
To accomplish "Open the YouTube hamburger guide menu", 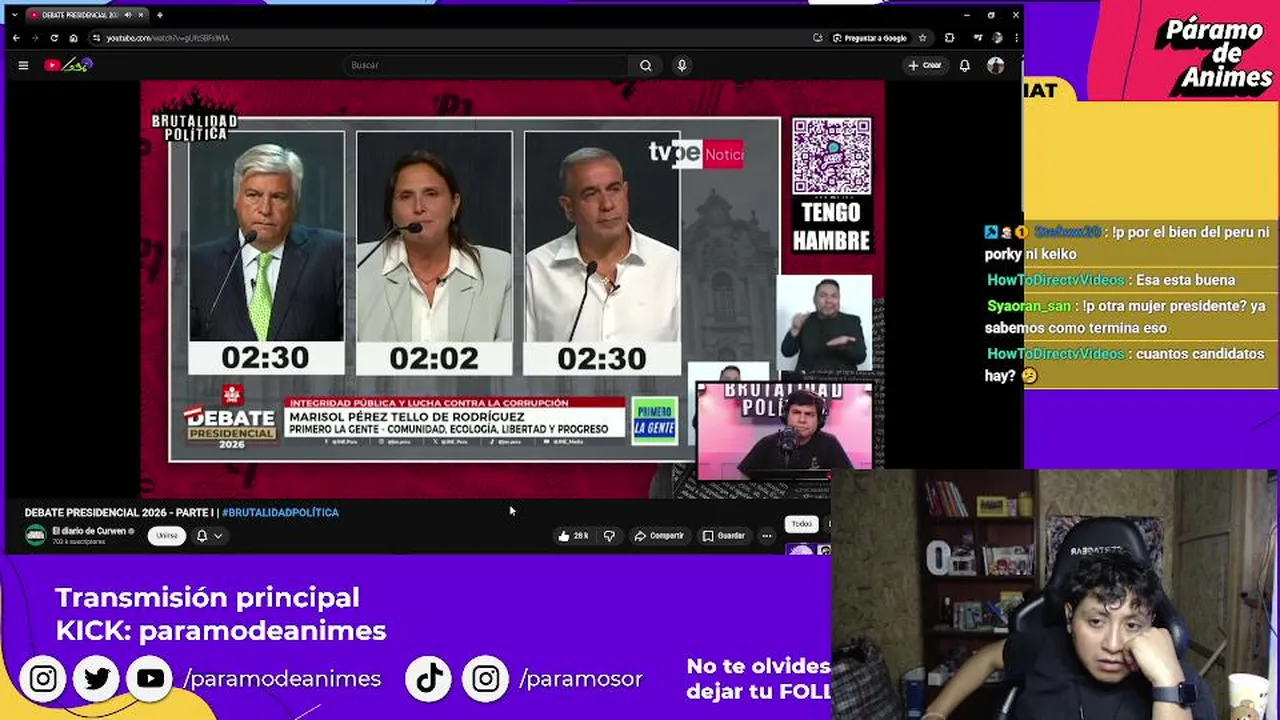I will click(x=23, y=65).
